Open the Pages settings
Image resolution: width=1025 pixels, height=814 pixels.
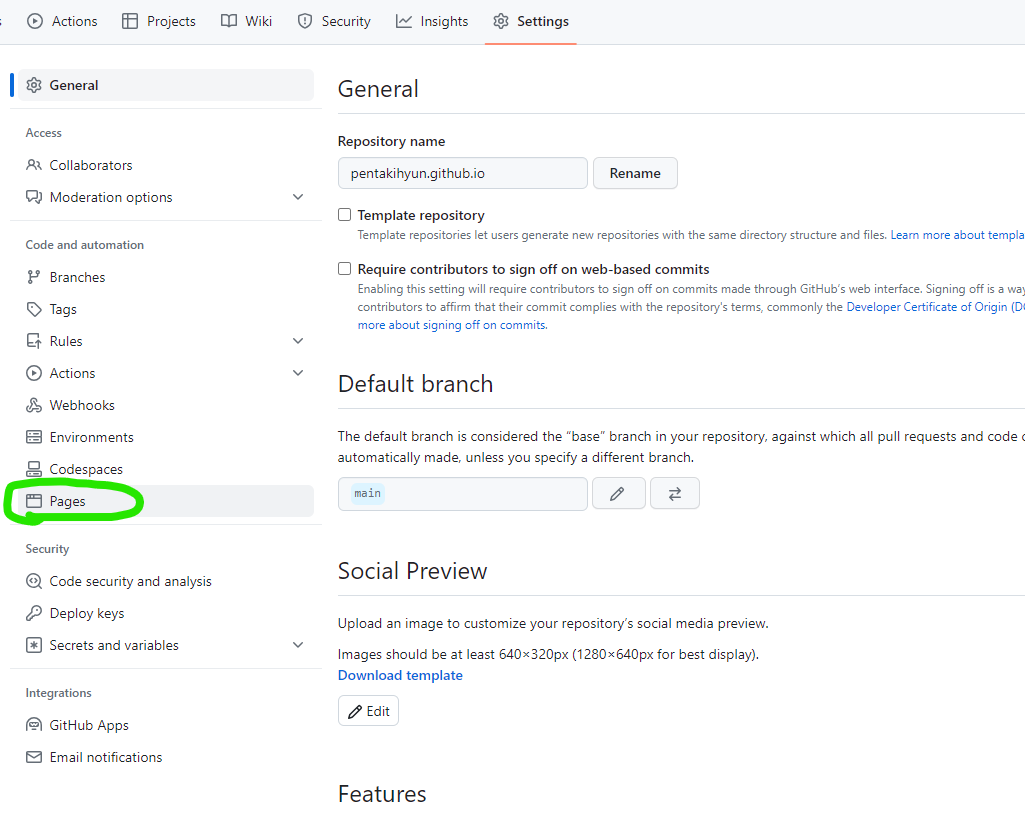coord(166,501)
